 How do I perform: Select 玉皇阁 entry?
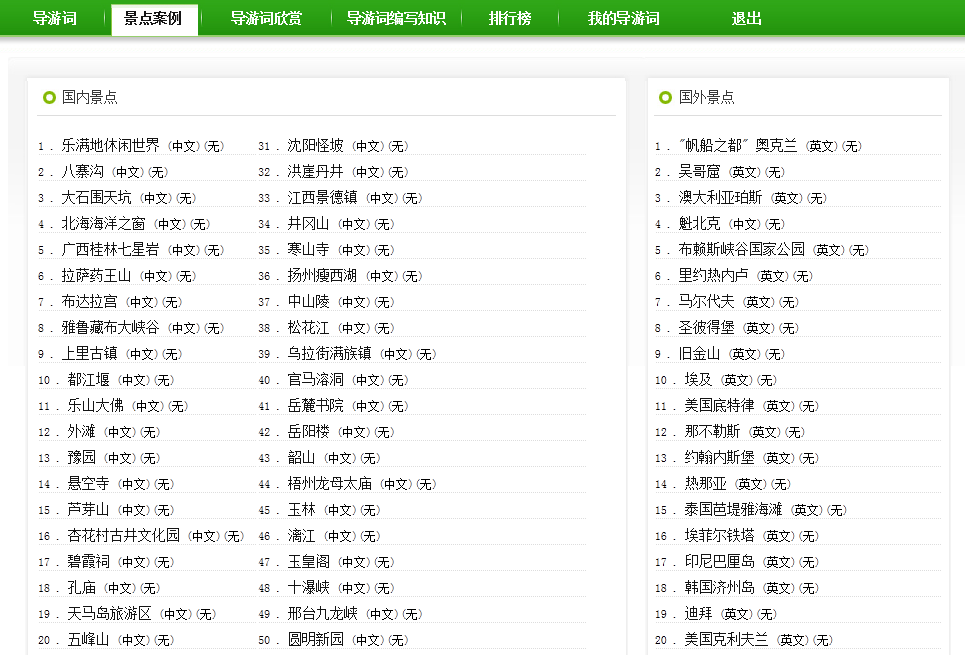[308, 561]
